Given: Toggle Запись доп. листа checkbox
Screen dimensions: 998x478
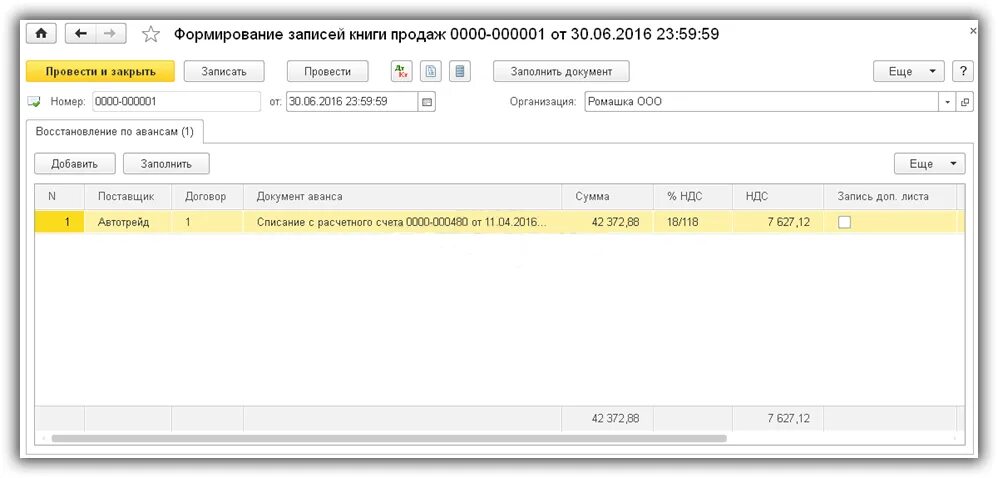Looking at the screenshot, I should click(x=844, y=222).
